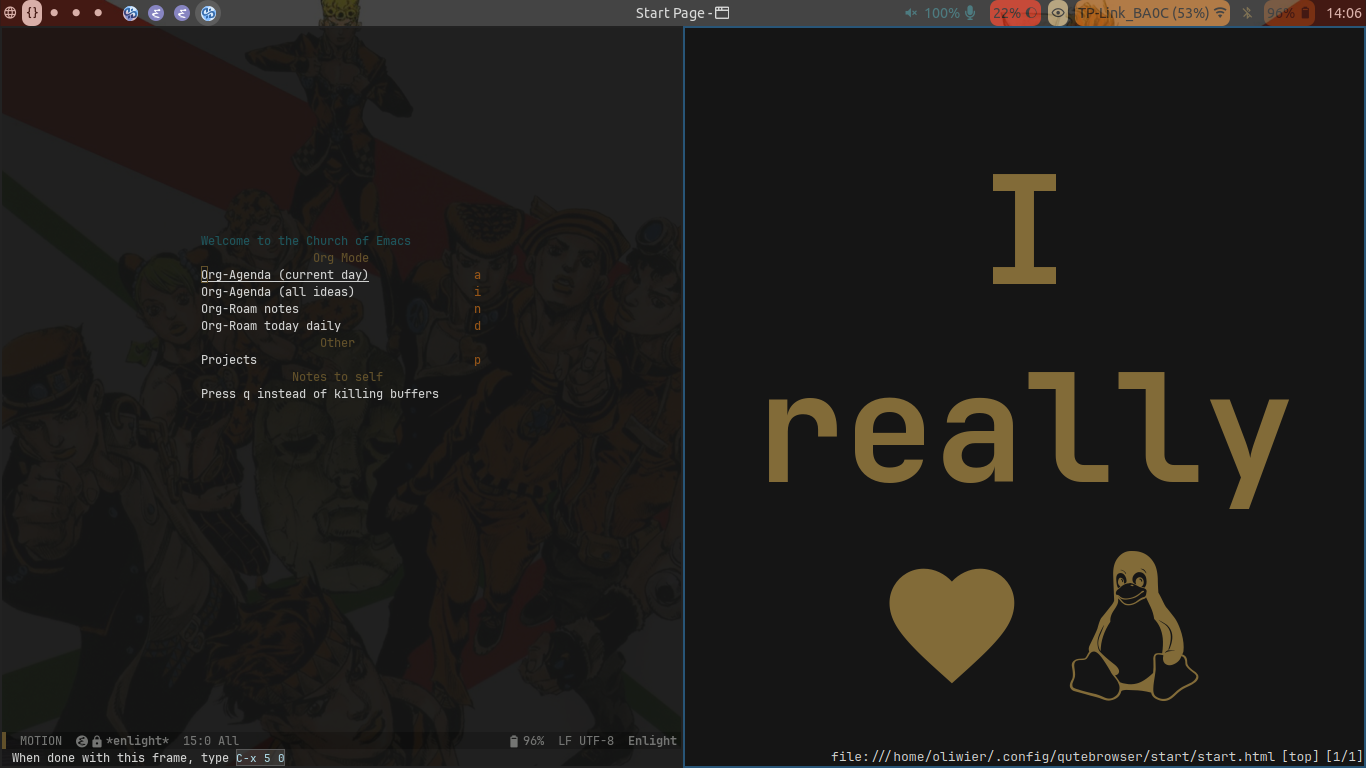Click the C-x 5 0 key hint in echo area
This screenshot has width=1366, height=768.
[261, 758]
